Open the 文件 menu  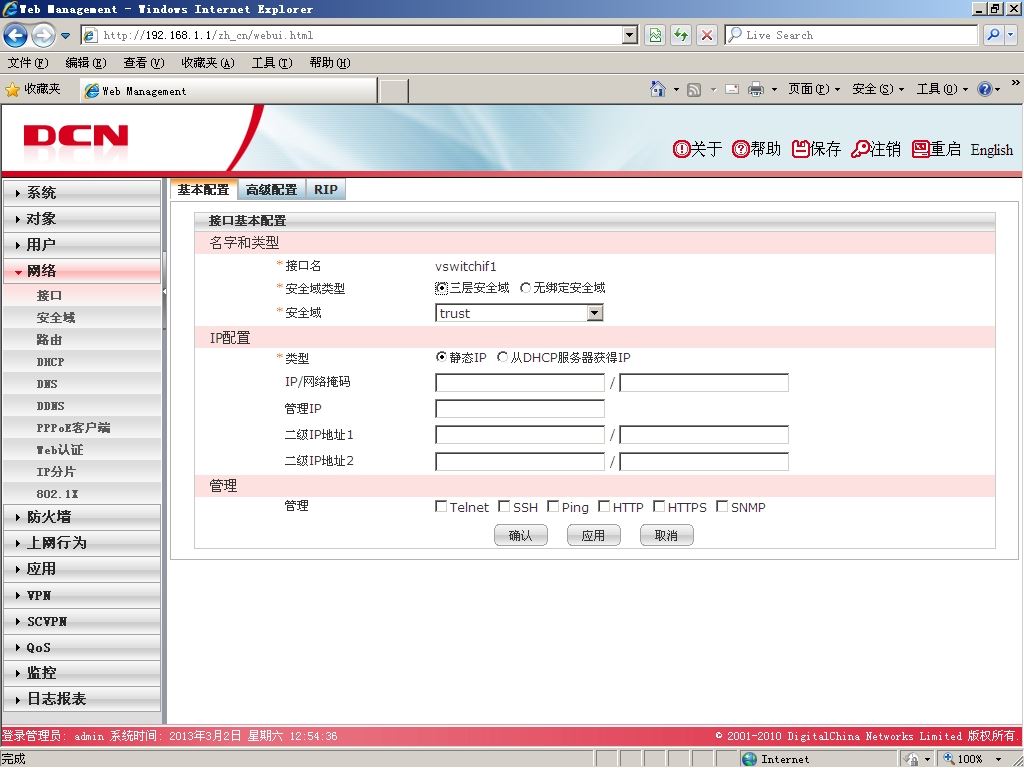click(x=28, y=63)
